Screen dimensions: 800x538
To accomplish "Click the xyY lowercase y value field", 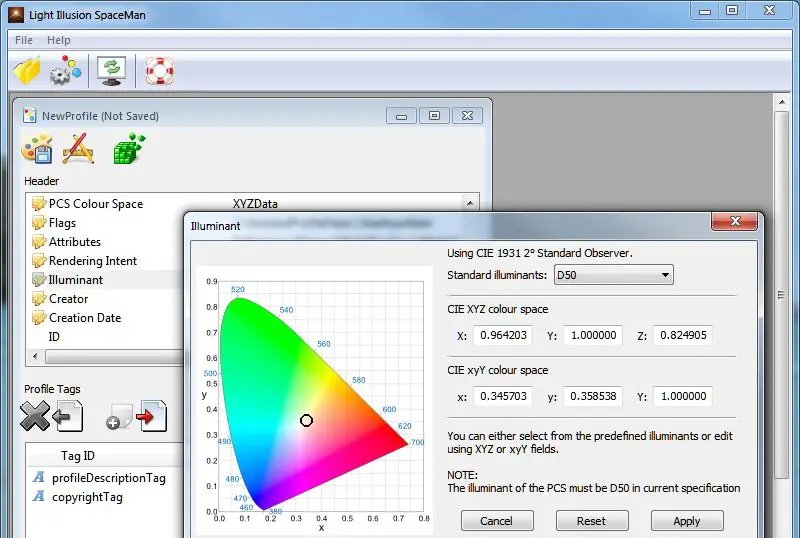I will pyautogui.click(x=593, y=396).
